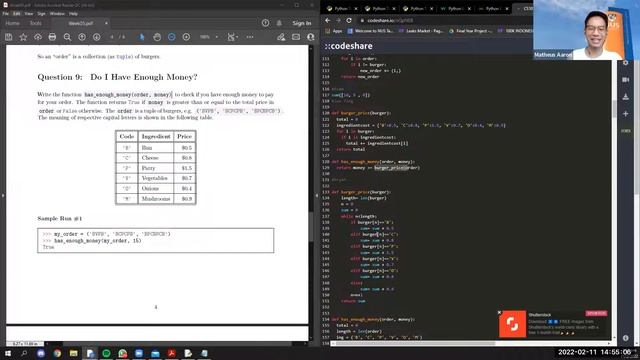Open the Help menu in Acrobat
The height and width of the screenshot is (360, 640).
point(73,13)
